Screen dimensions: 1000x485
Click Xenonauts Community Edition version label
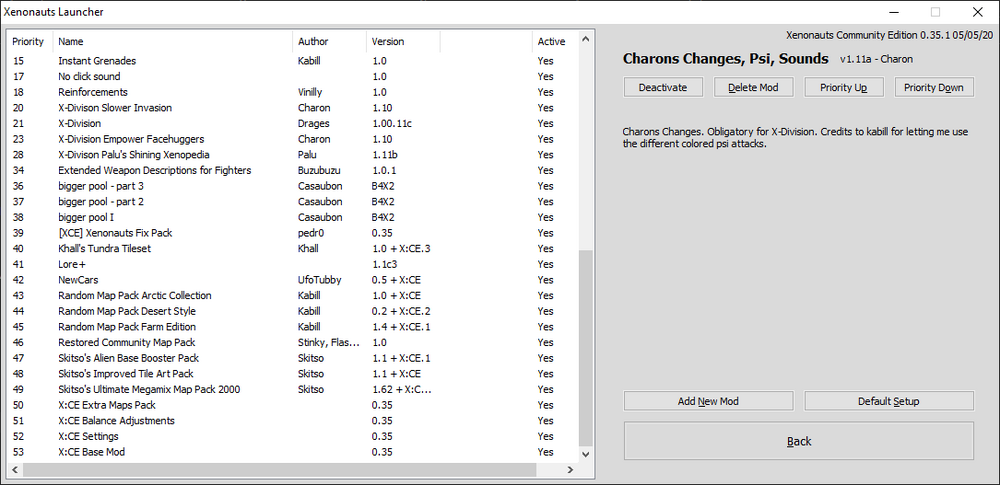(x=889, y=34)
